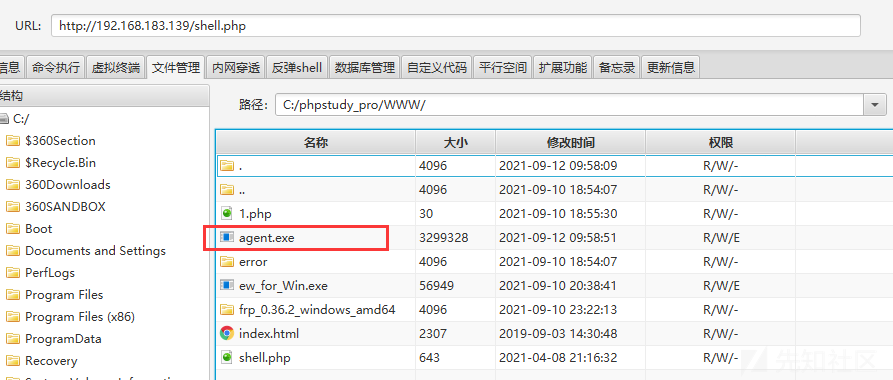893x380 pixels.
Task: Click the C:/ drive icon in tree
Action: pyautogui.click(x=5, y=119)
